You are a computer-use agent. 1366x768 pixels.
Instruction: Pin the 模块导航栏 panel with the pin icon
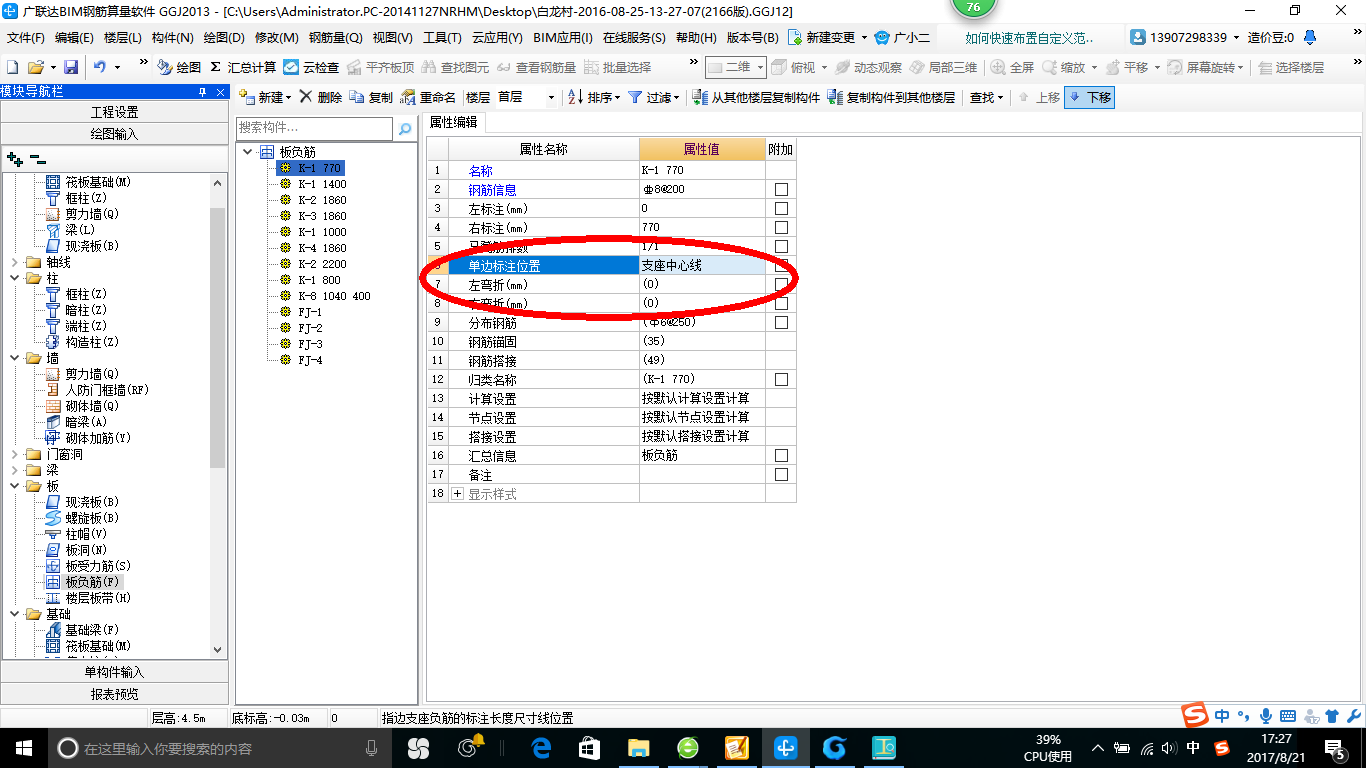click(x=203, y=92)
